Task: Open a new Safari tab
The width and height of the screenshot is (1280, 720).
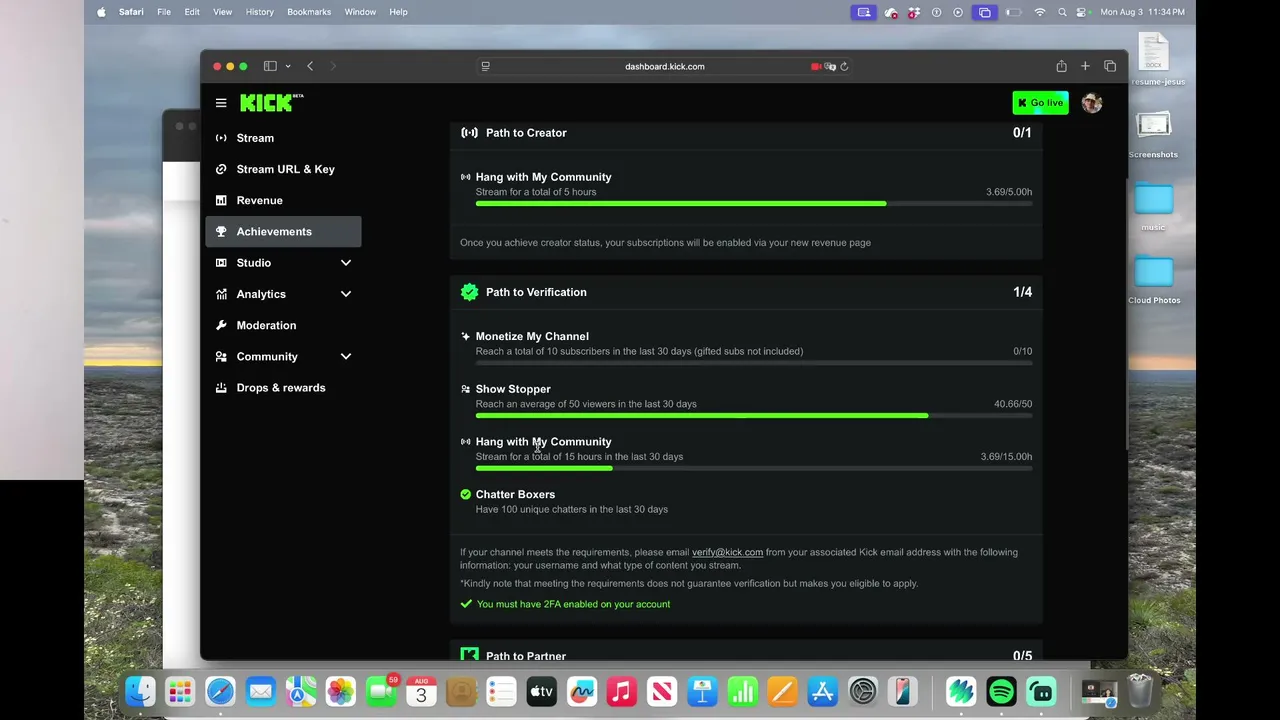Action: (1085, 66)
